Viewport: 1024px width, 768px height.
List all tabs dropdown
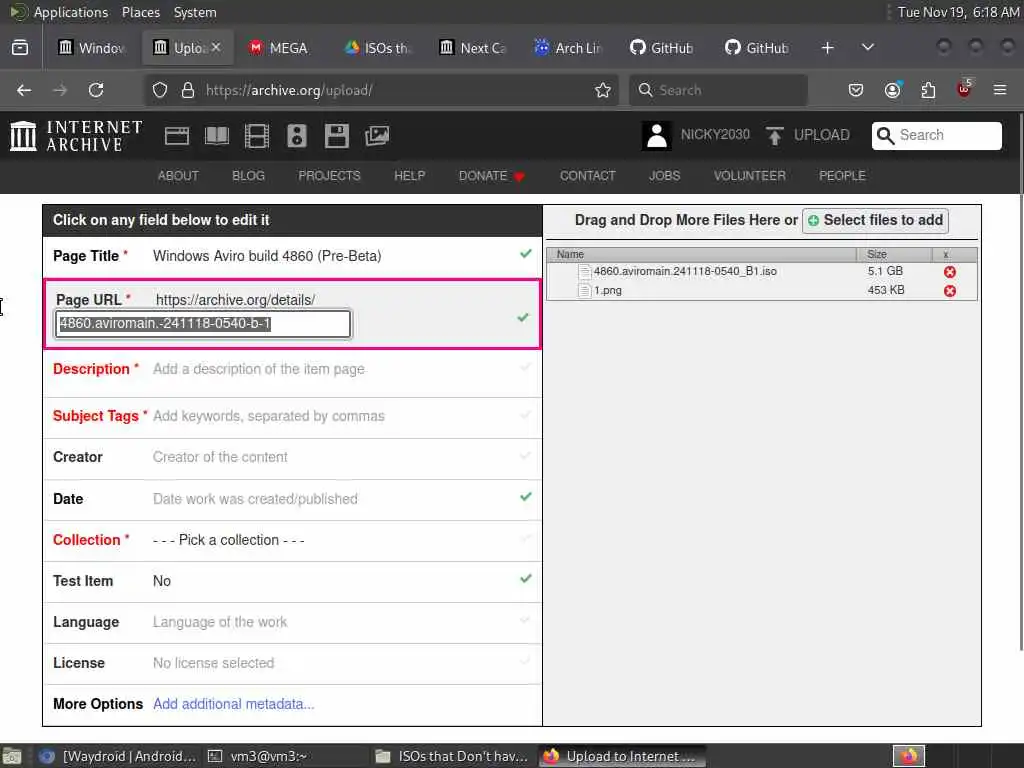[867, 48]
